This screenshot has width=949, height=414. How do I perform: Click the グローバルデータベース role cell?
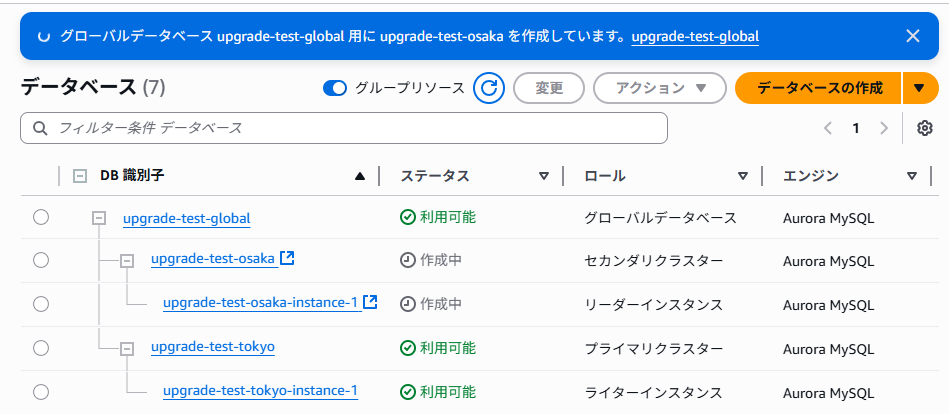pos(660,218)
